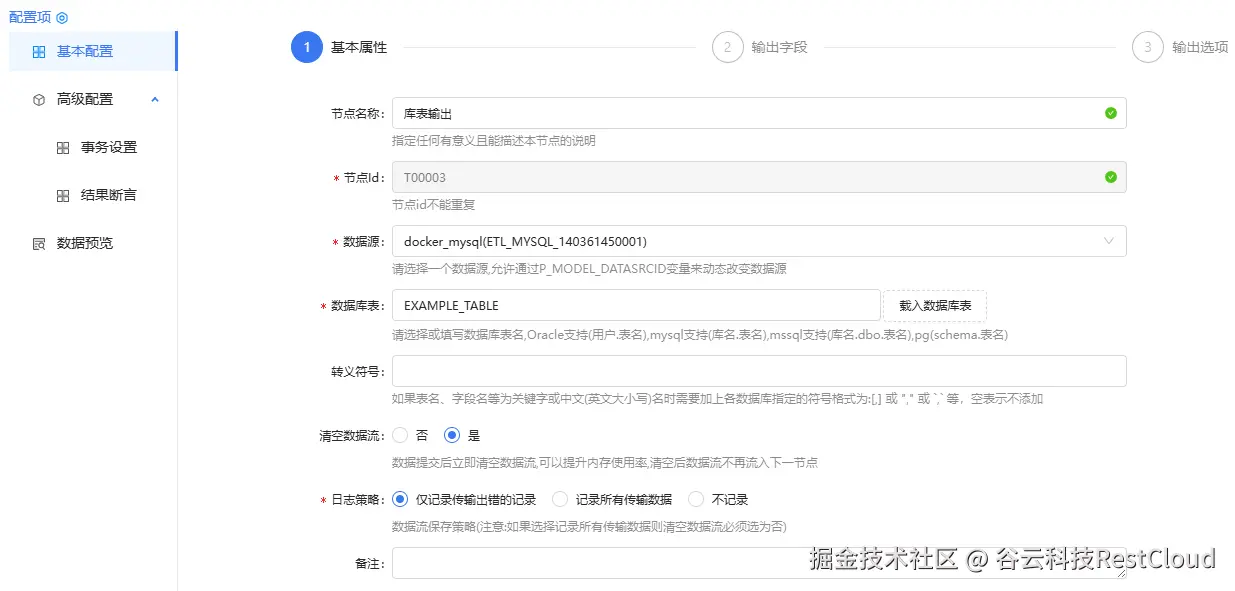Click the 清空数据流 field label
Viewport: 1235px width, 591px height.
[352, 435]
